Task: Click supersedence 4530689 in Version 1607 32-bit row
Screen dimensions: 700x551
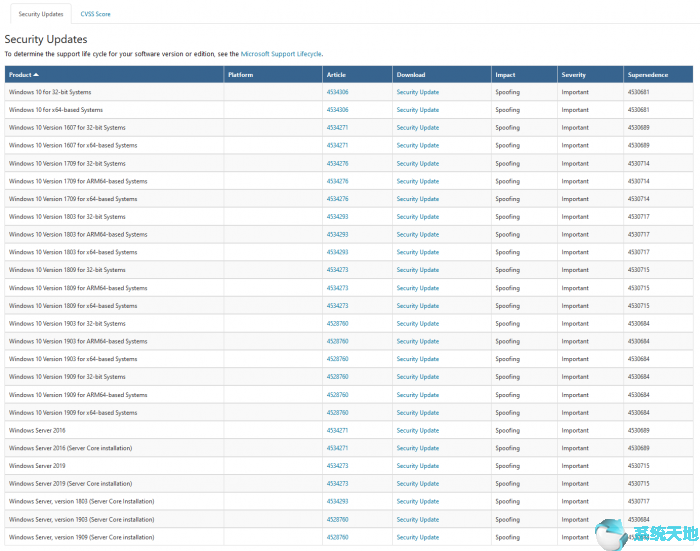Action: (638, 128)
